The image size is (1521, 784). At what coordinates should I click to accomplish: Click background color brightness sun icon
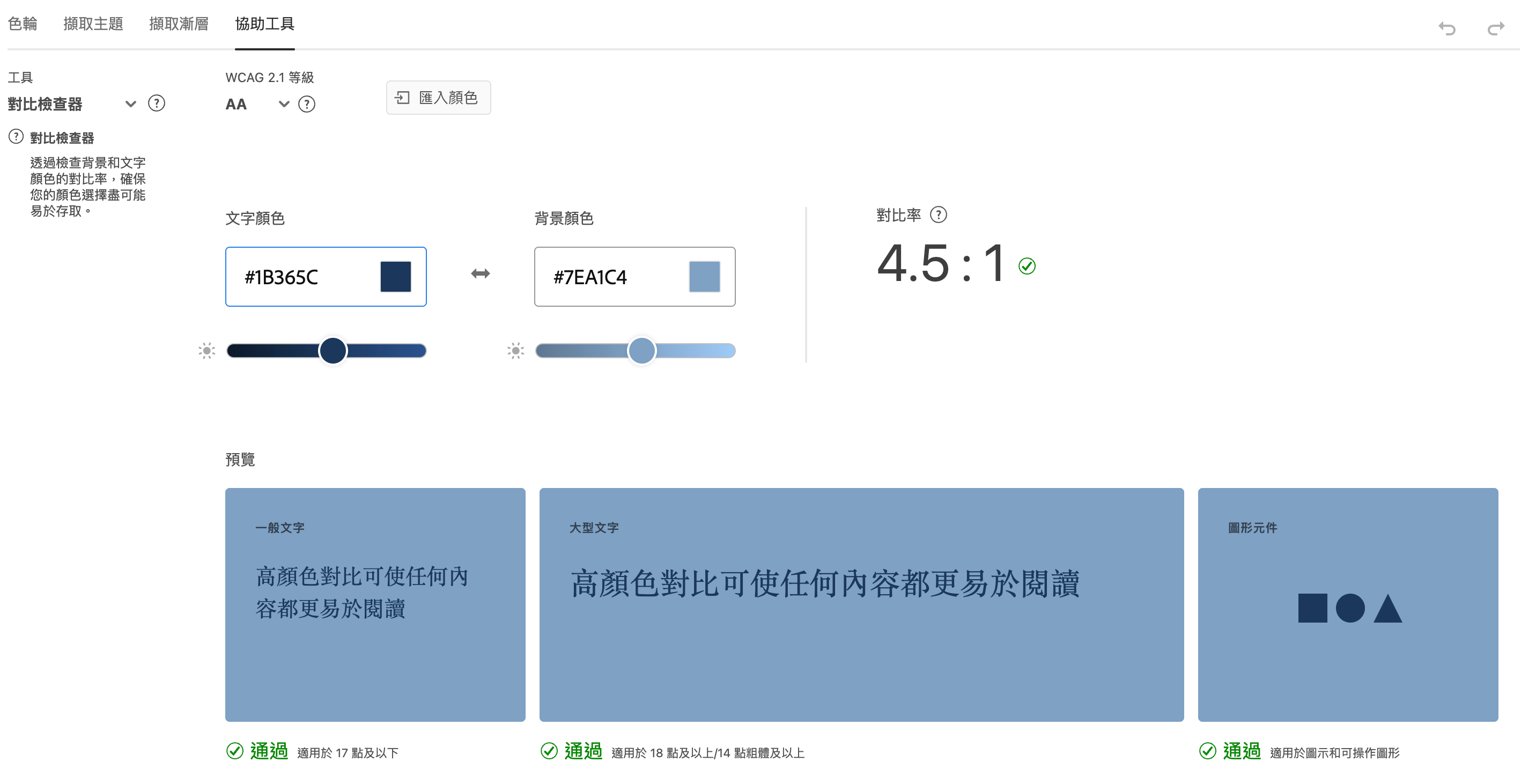pyautogui.click(x=515, y=351)
